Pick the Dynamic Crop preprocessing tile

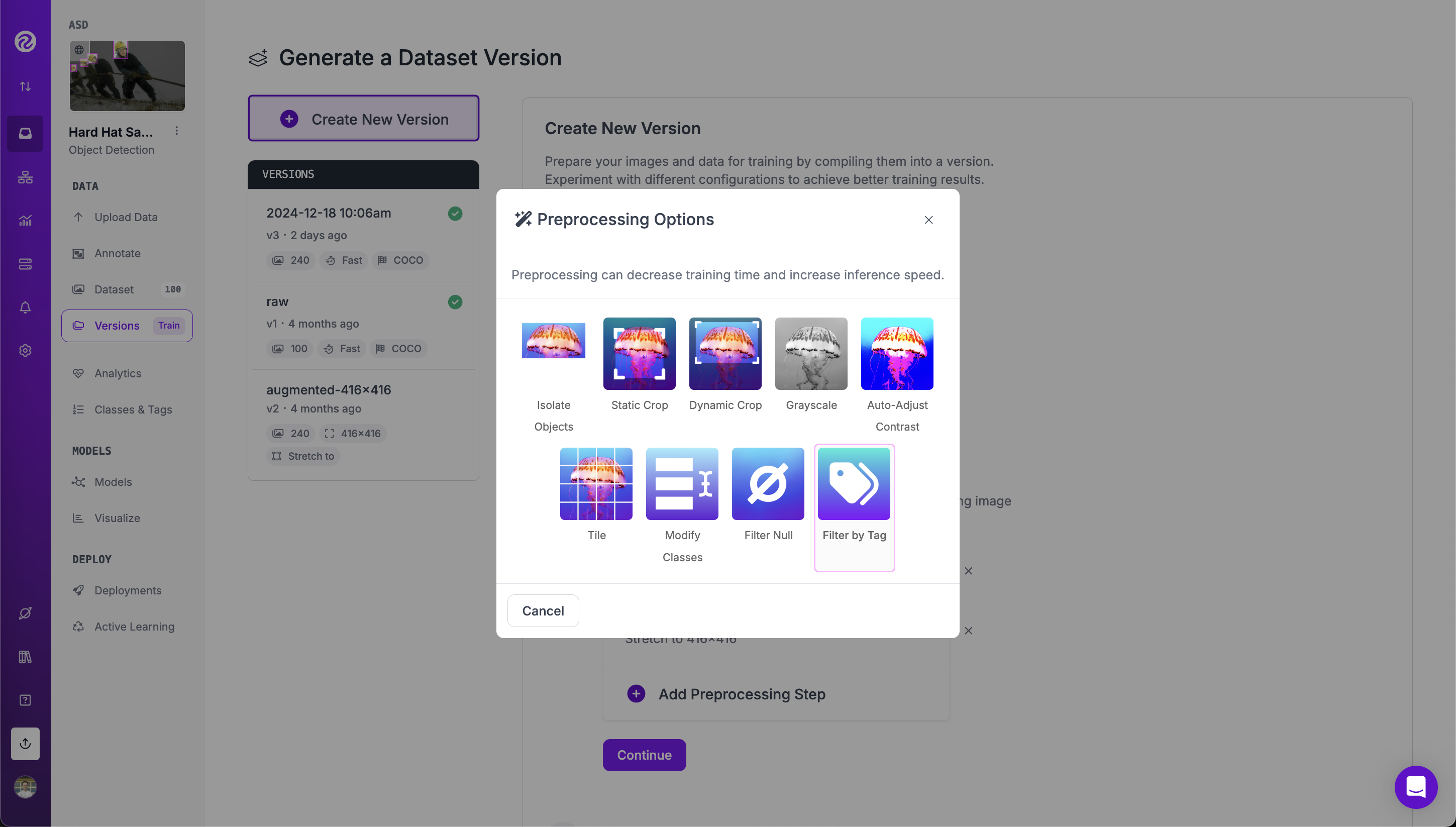[725, 354]
